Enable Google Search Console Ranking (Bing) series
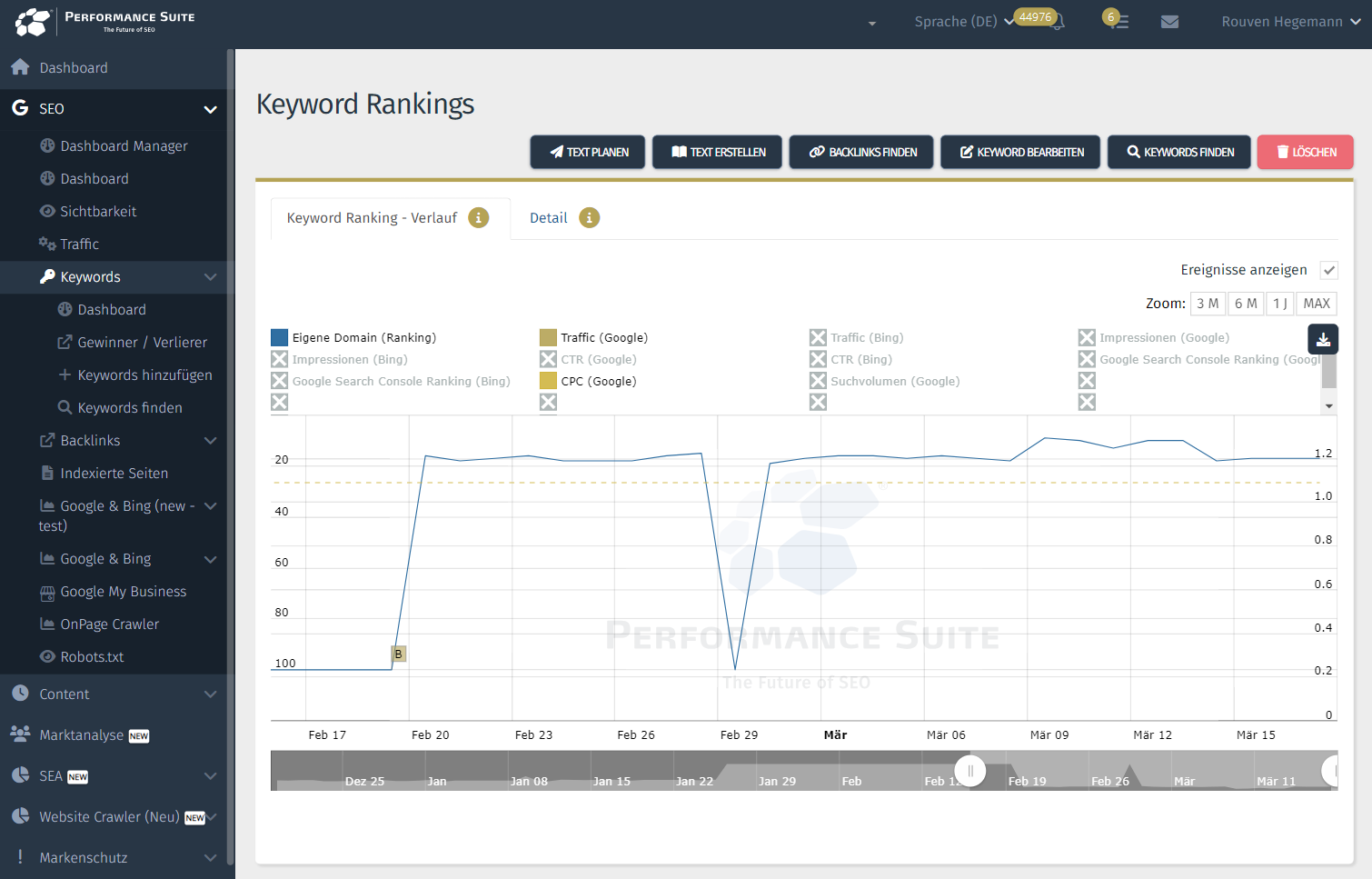Screen dimensions: 1372x879 (280, 381)
